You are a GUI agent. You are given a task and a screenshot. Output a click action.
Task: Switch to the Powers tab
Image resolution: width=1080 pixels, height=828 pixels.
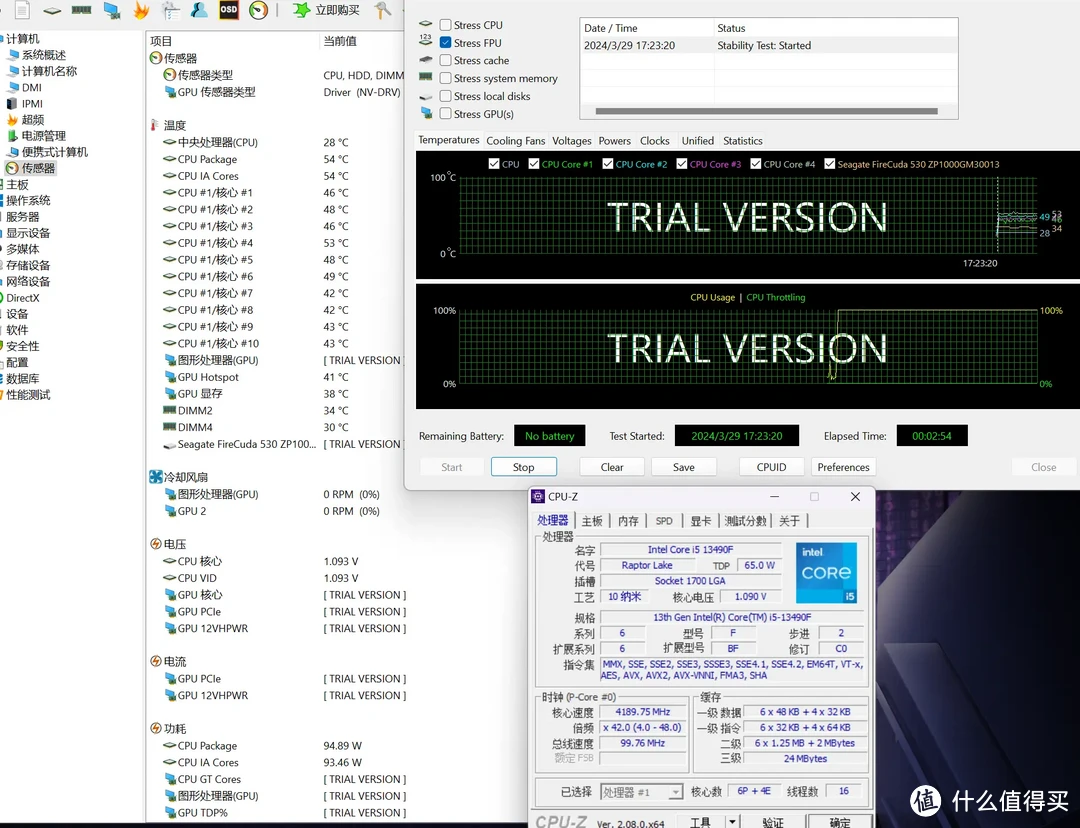(614, 141)
